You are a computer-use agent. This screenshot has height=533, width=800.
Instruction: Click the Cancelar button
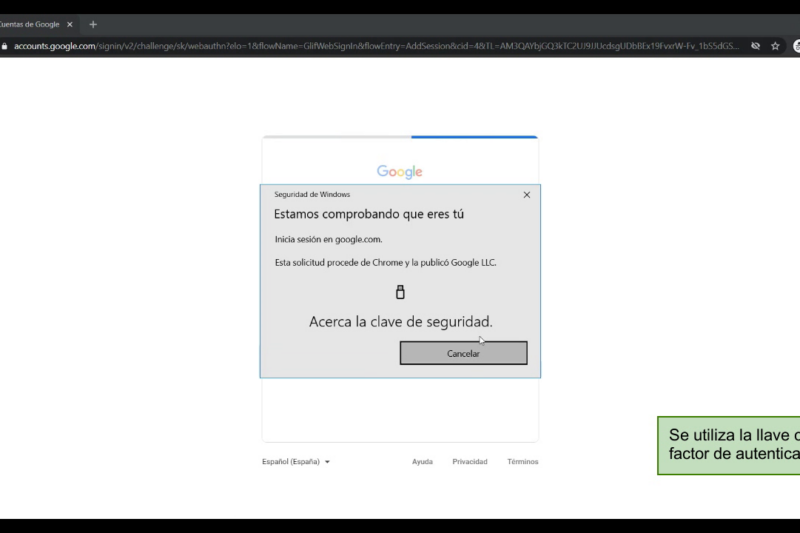point(463,353)
